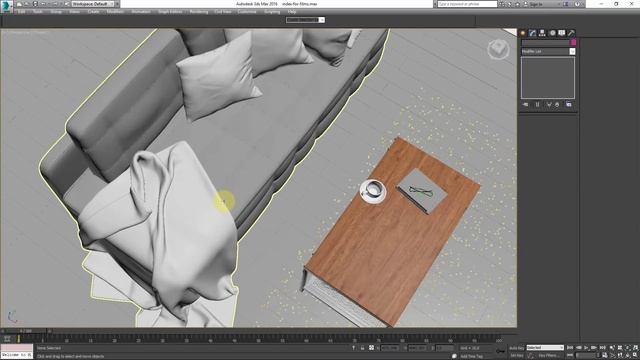Click Add Time Tag
The width and height of the screenshot is (640, 360).
[x=471, y=356]
